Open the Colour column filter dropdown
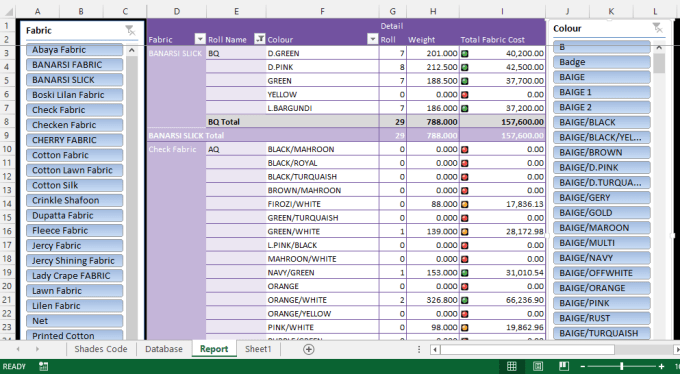680x374 pixels. coord(373,39)
